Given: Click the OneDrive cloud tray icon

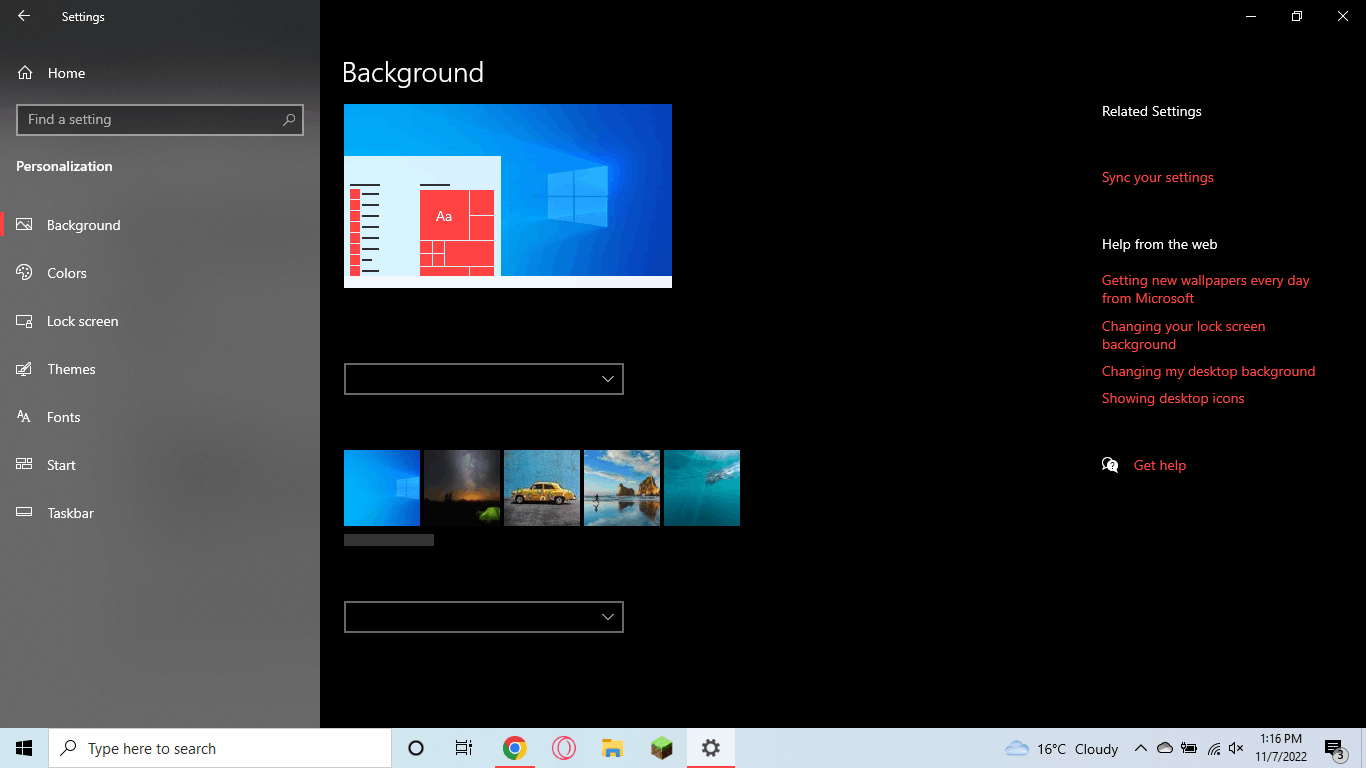Looking at the screenshot, I should click(1165, 748).
